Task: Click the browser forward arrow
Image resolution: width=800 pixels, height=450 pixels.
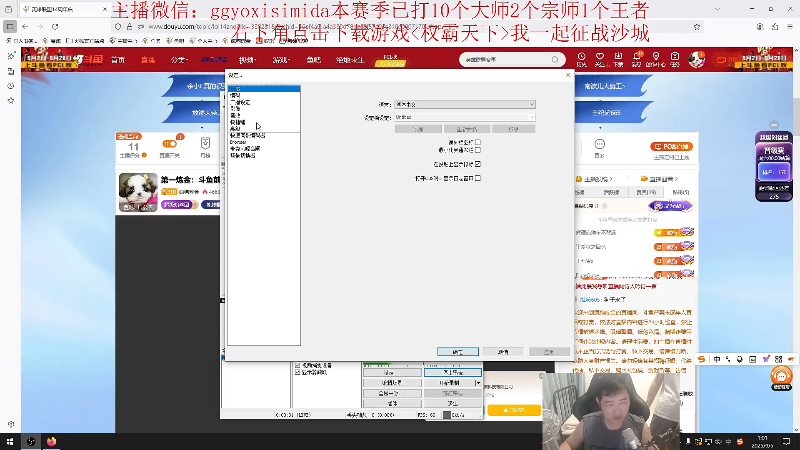Action: [x=40, y=27]
